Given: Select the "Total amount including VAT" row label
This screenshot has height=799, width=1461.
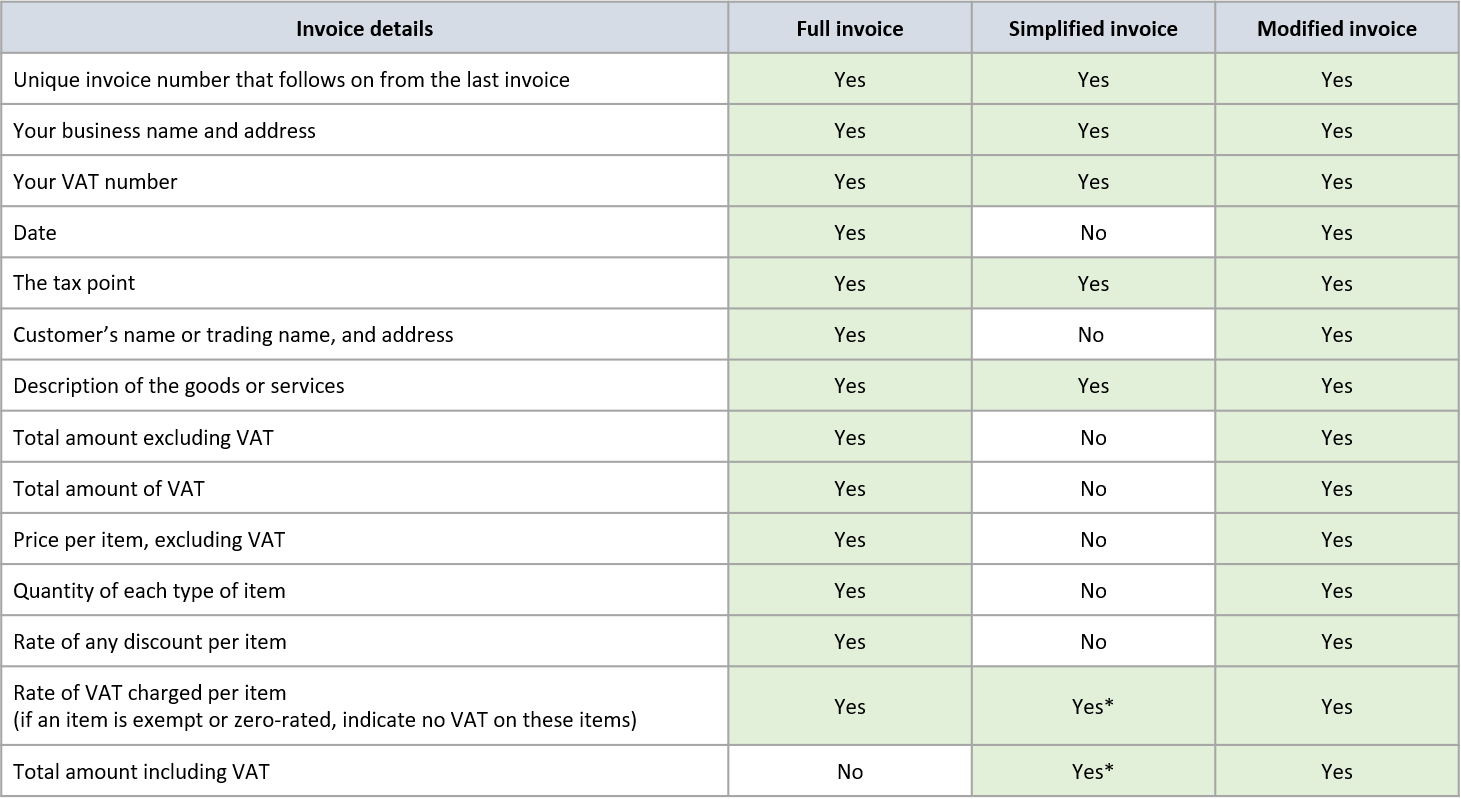Looking at the screenshot, I should pyautogui.click(x=141, y=772).
